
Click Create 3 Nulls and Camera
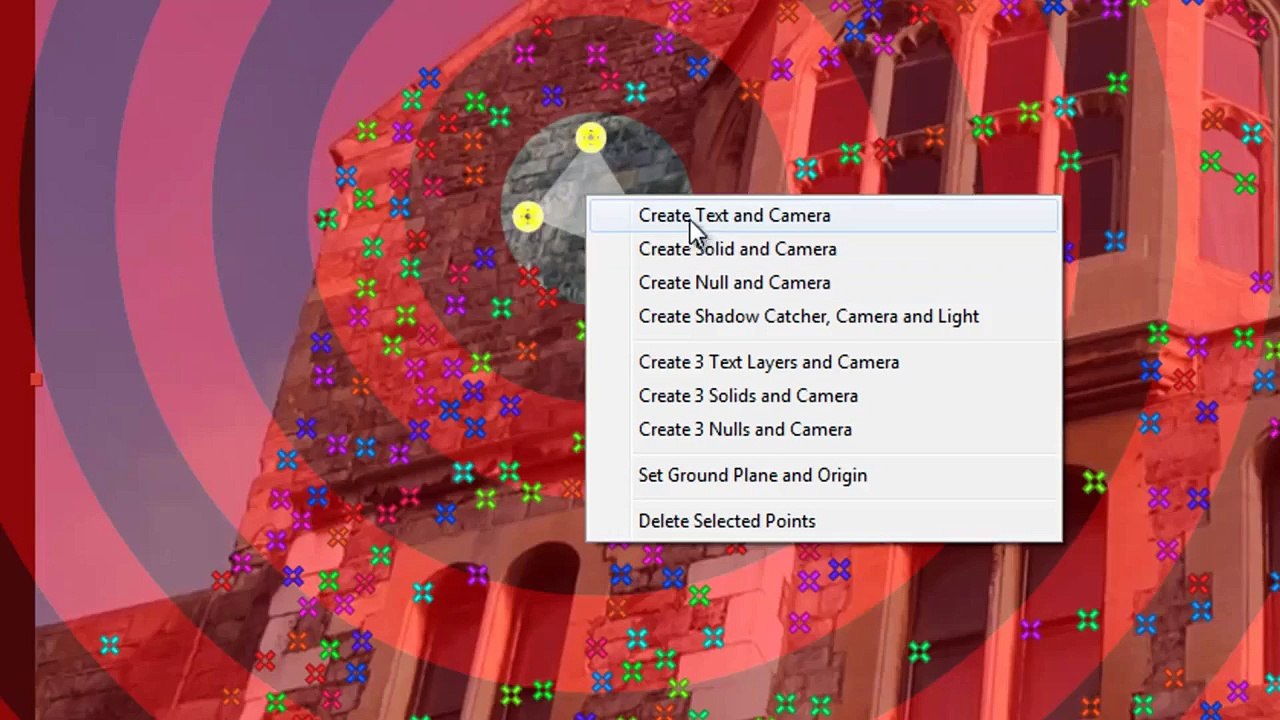point(823,429)
